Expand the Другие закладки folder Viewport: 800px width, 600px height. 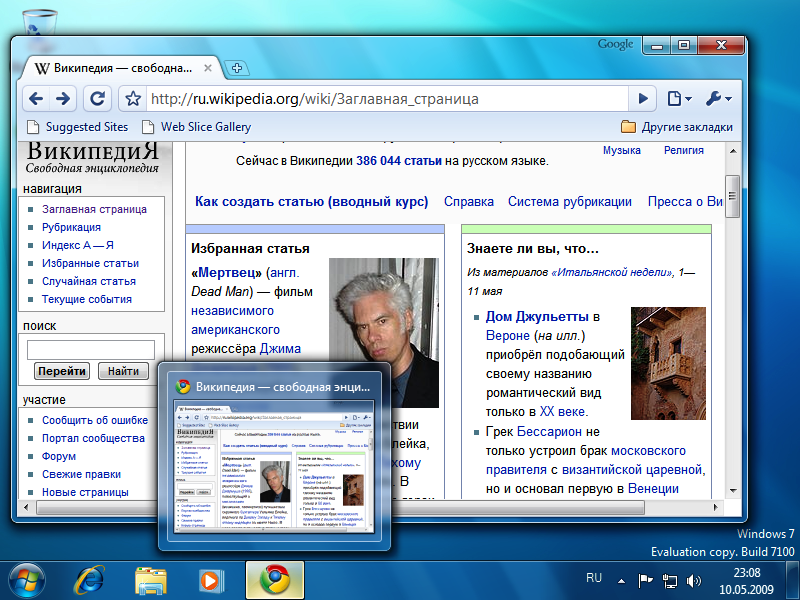click(x=677, y=127)
